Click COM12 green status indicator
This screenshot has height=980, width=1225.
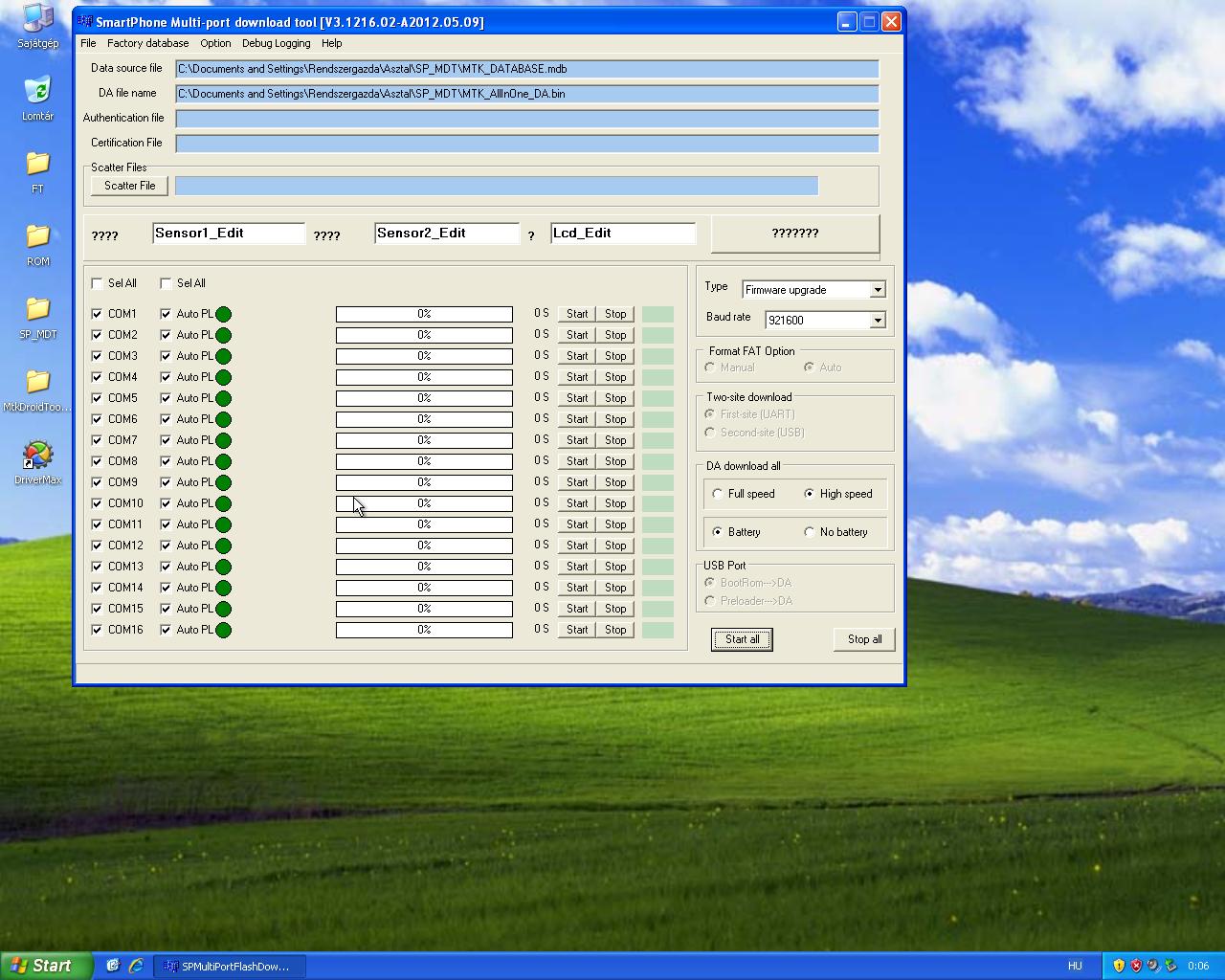point(223,546)
